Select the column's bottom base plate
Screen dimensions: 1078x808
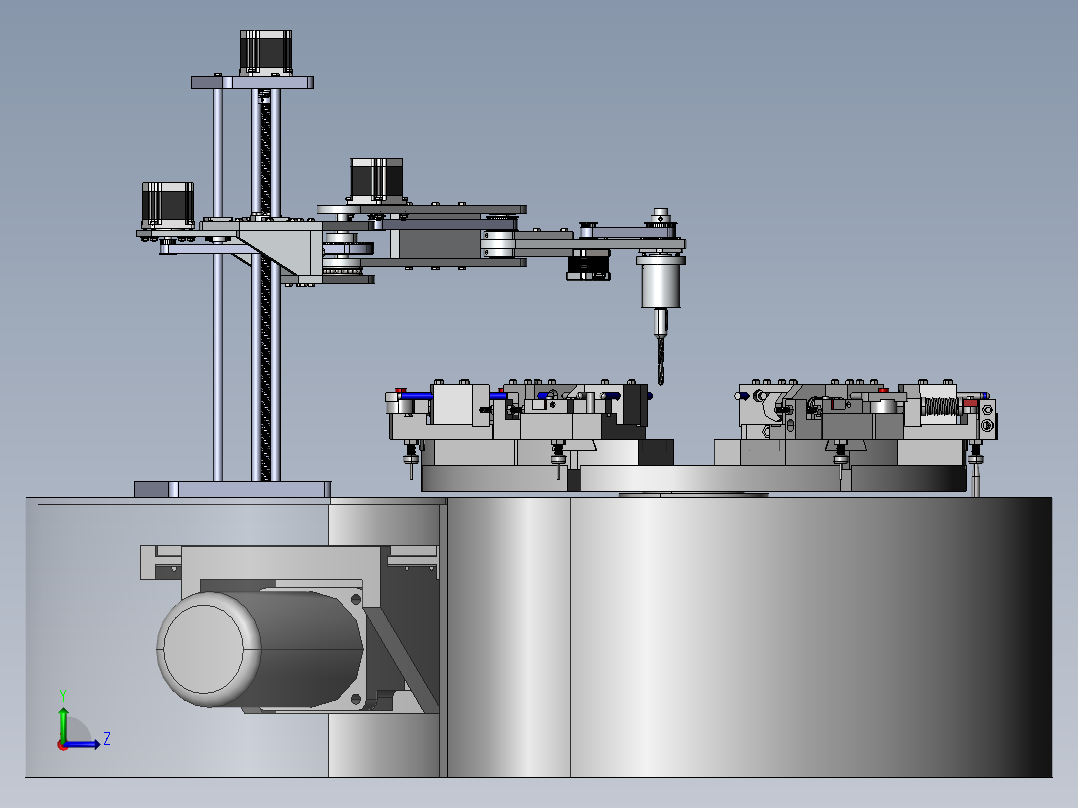coord(232,489)
